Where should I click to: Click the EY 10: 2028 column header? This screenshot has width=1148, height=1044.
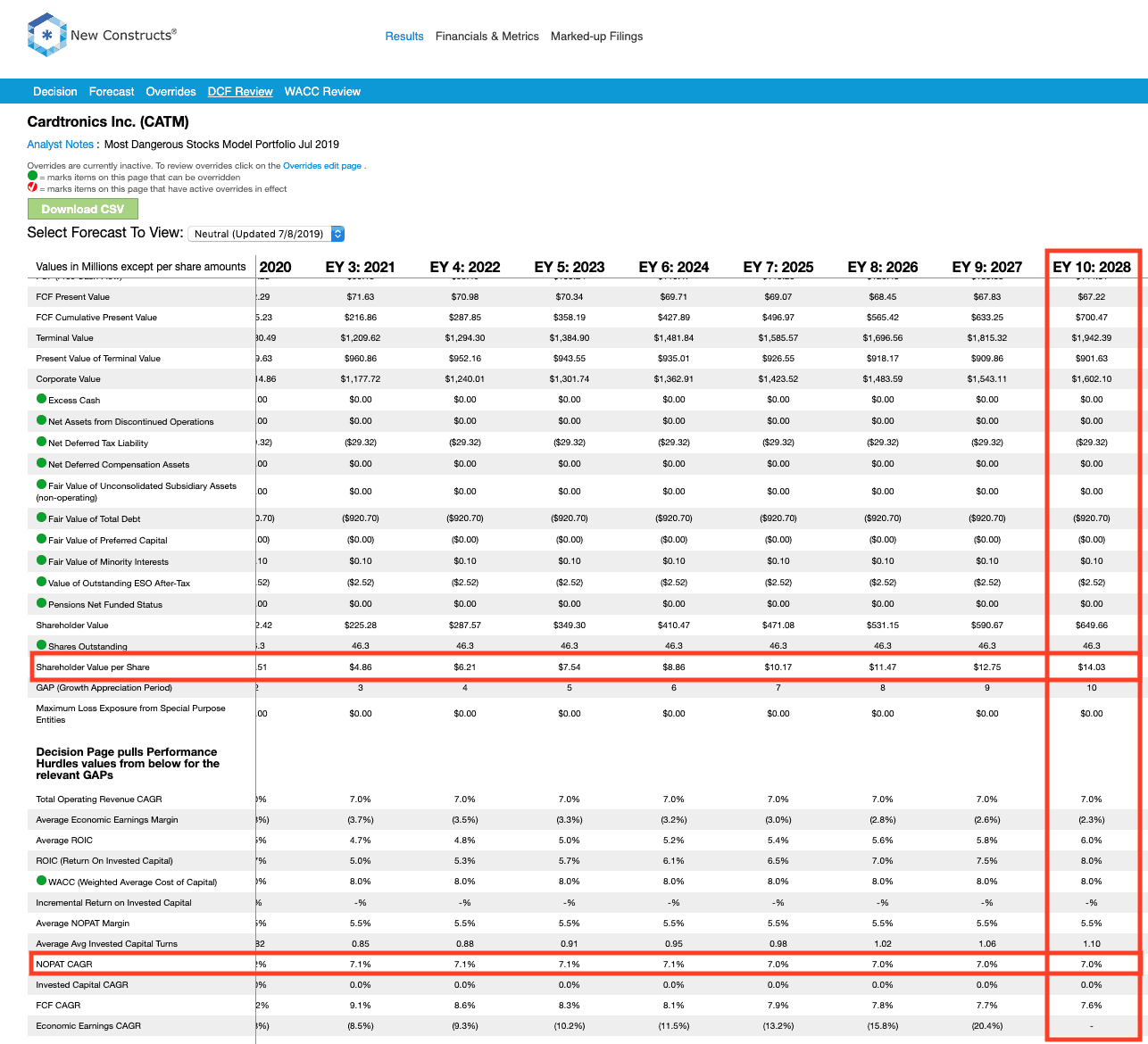pyautogui.click(x=1092, y=267)
